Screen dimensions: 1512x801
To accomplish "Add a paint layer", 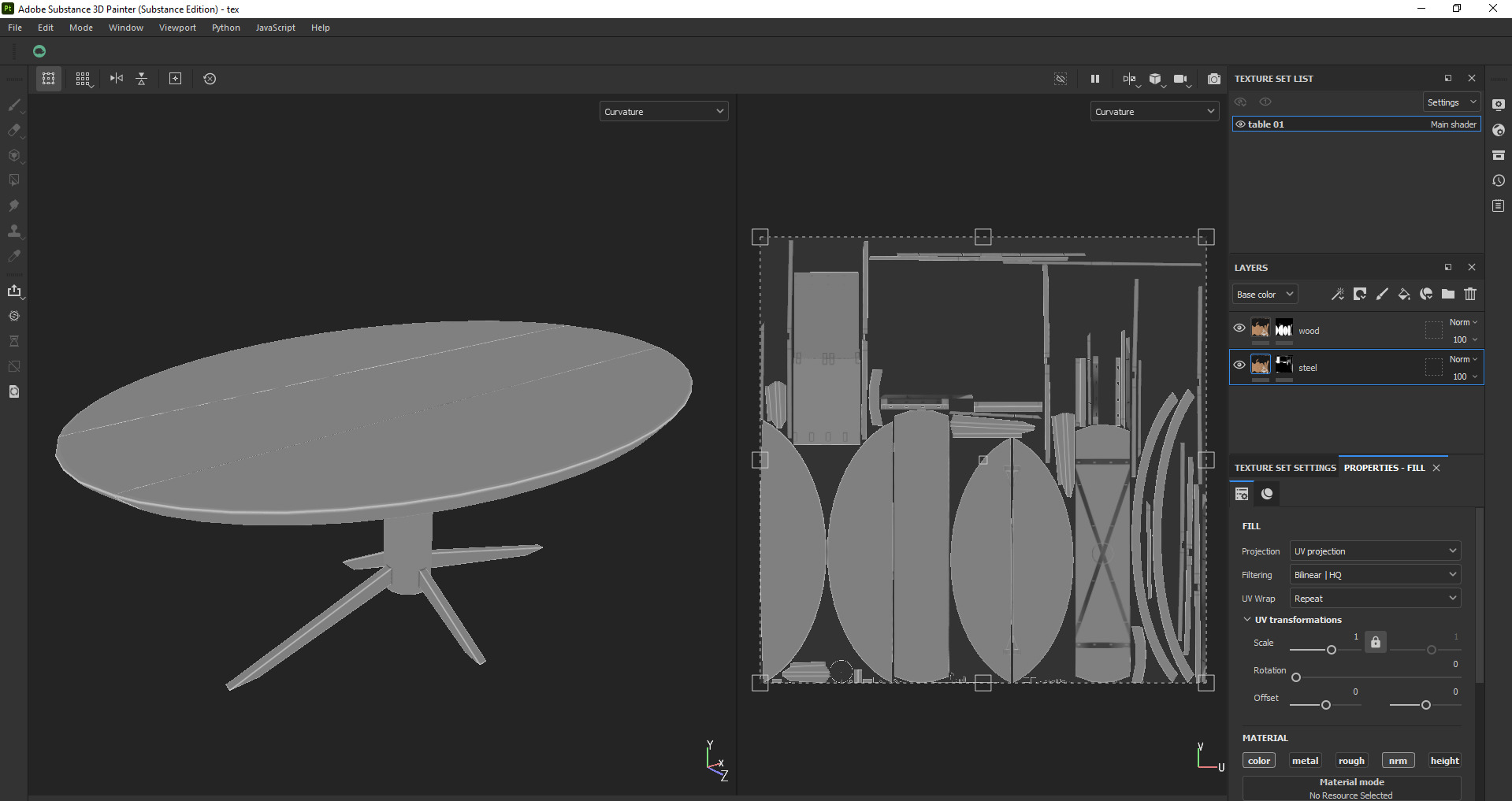I will tap(1382, 294).
